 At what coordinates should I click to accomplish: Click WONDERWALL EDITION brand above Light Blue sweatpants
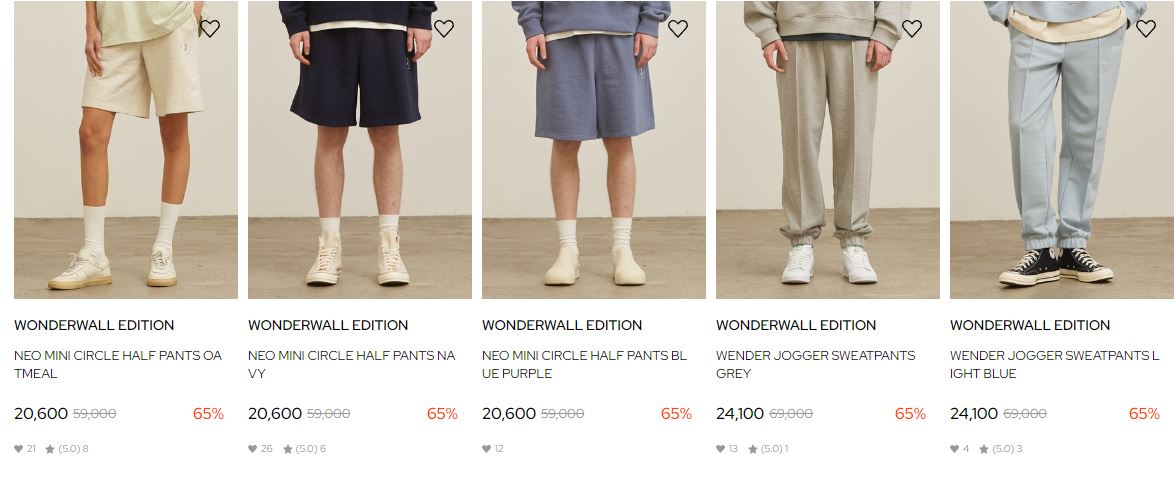tap(1030, 325)
